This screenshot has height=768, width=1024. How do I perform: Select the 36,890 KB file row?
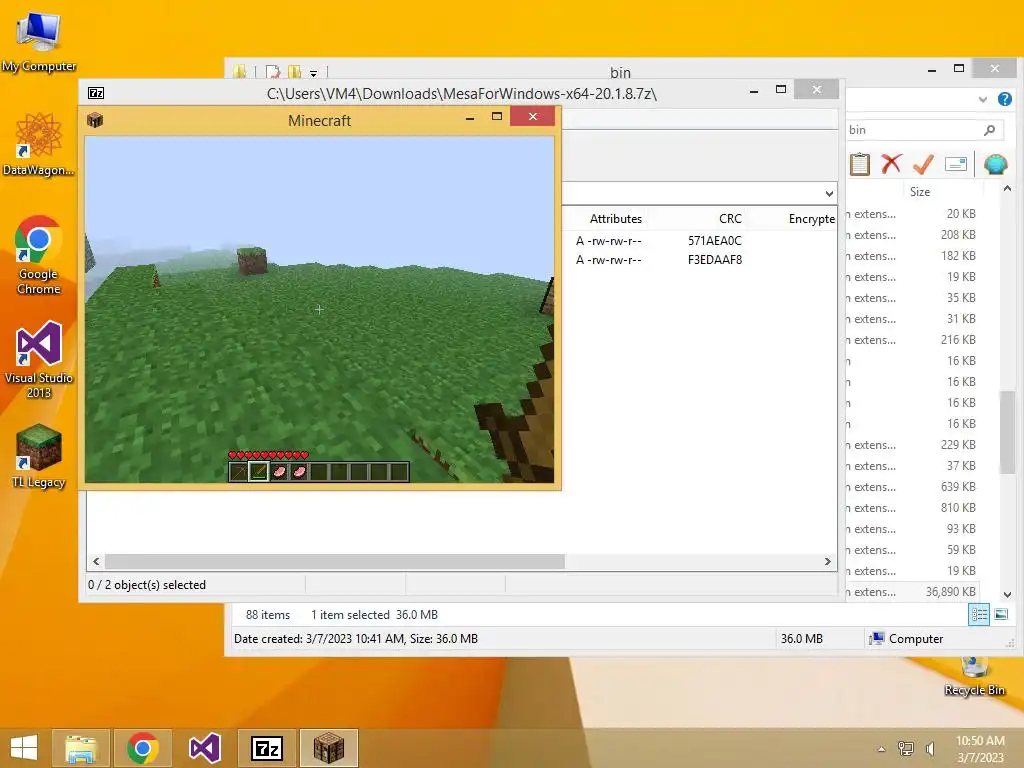(913, 592)
